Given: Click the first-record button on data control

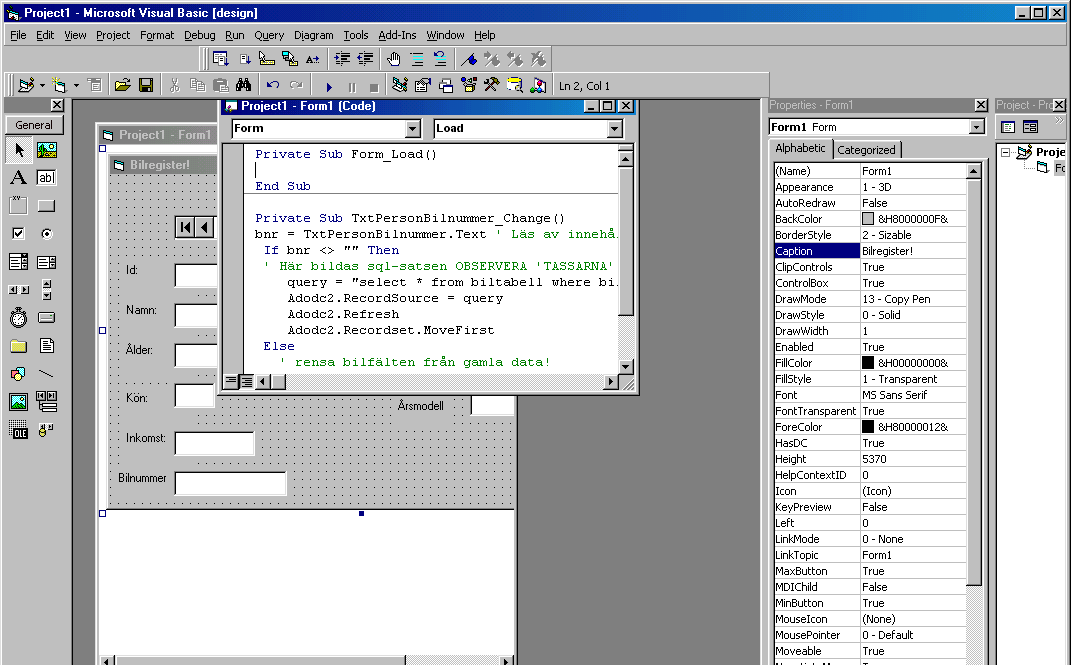Looking at the screenshot, I should [185, 227].
